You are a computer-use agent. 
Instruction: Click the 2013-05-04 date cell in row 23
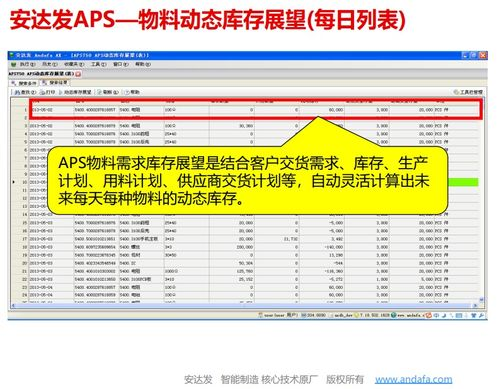point(51,287)
